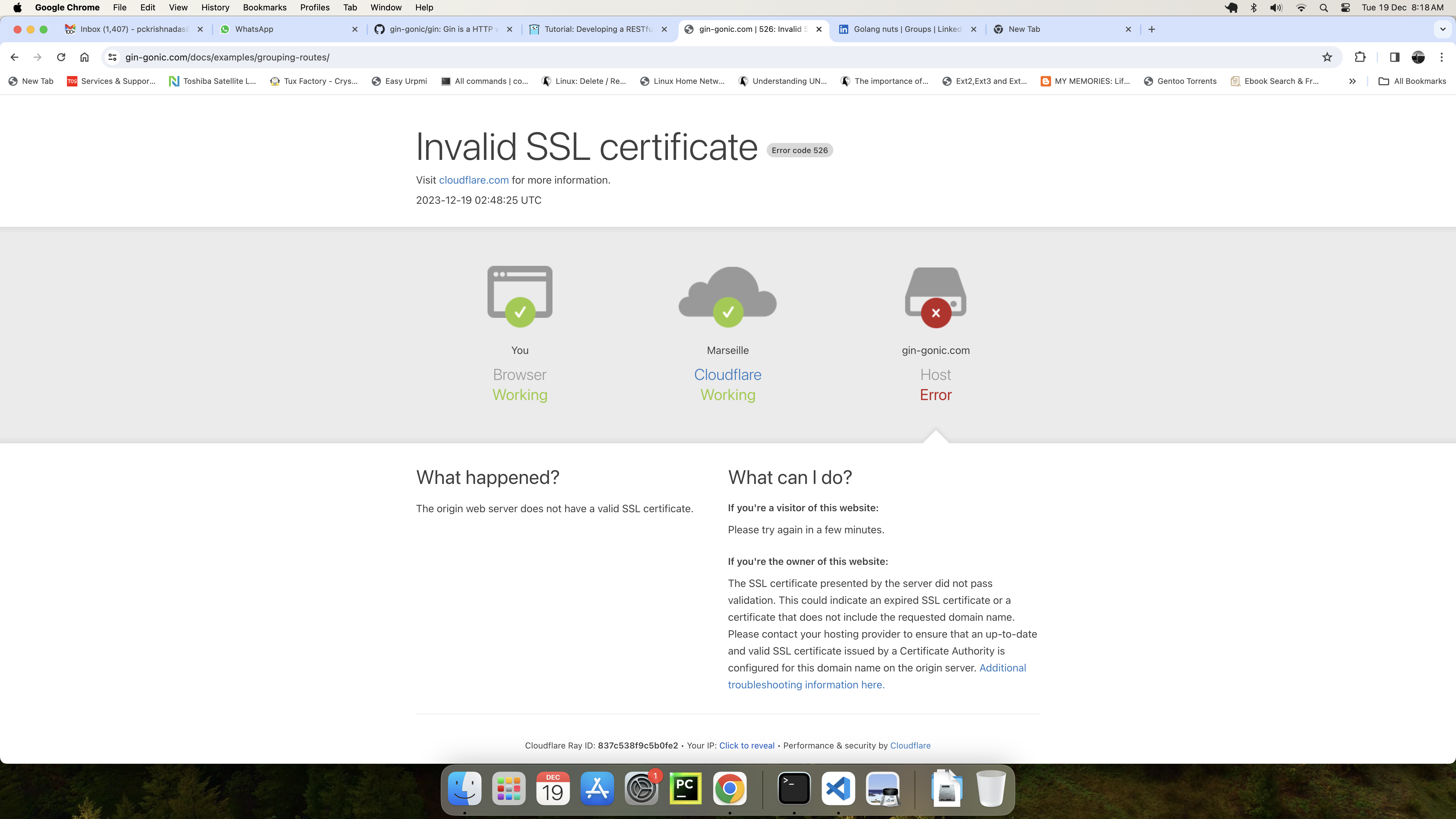The image size is (1456, 819).
Task: Click to reveal your IP
Action: pyautogui.click(x=747, y=746)
